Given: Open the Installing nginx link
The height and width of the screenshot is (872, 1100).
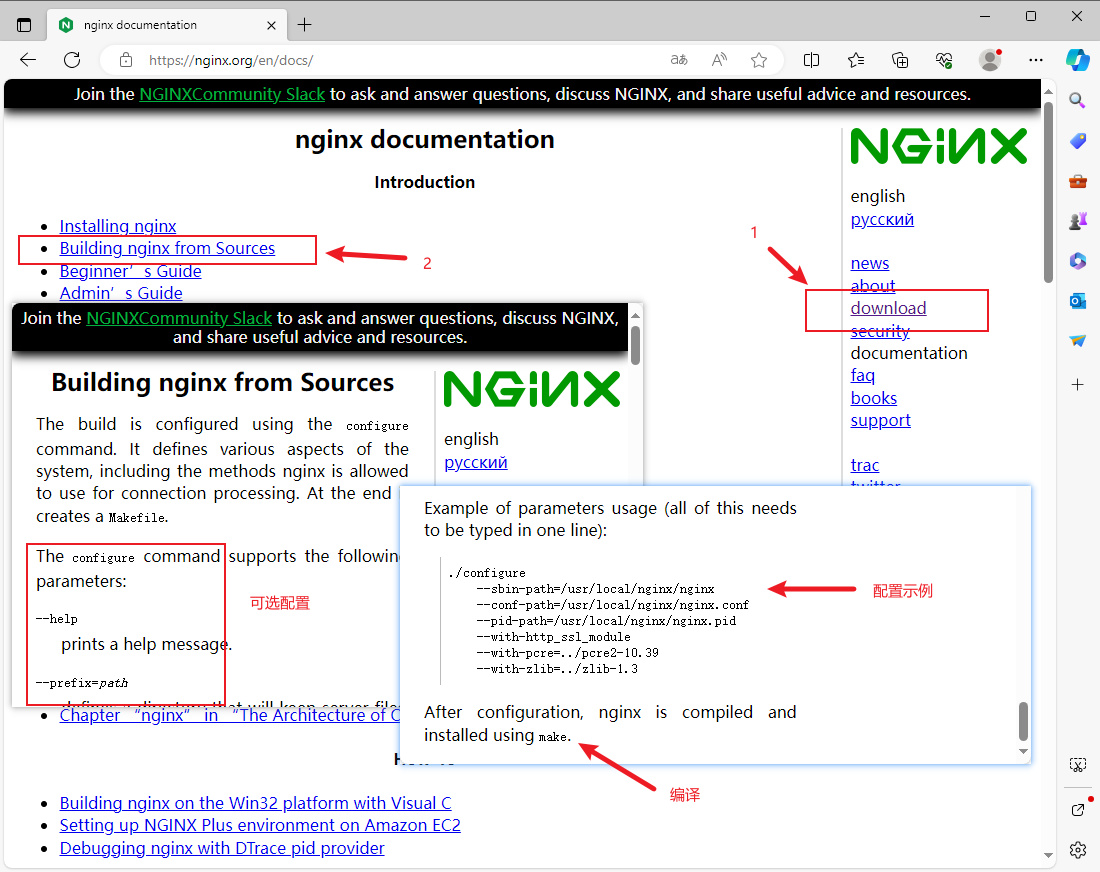Looking at the screenshot, I should [x=118, y=226].
